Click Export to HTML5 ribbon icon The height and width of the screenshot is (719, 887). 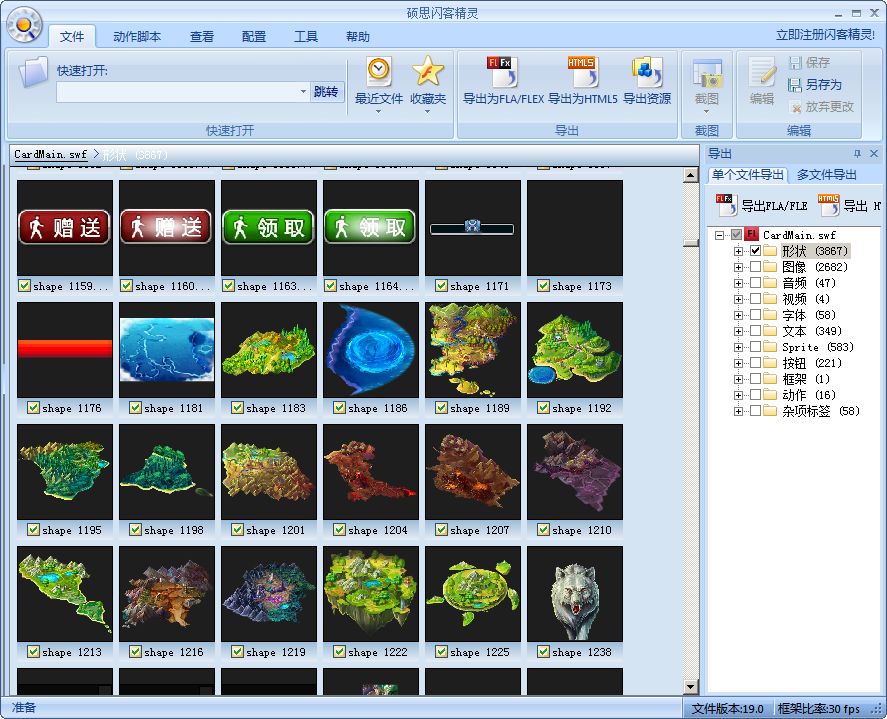point(583,71)
